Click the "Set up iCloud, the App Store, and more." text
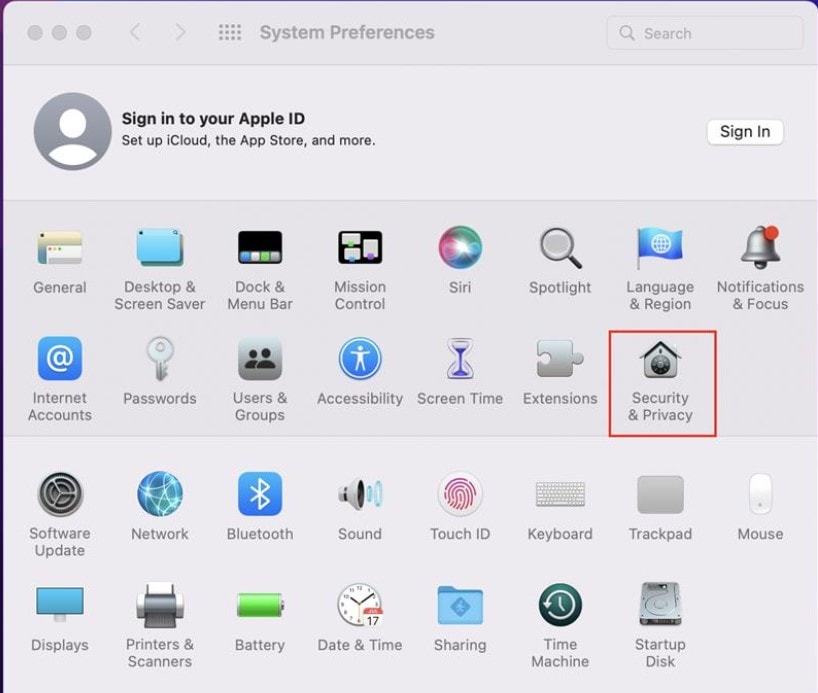Image resolution: width=818 pixels, height=693 pixels. click(248, 140)
